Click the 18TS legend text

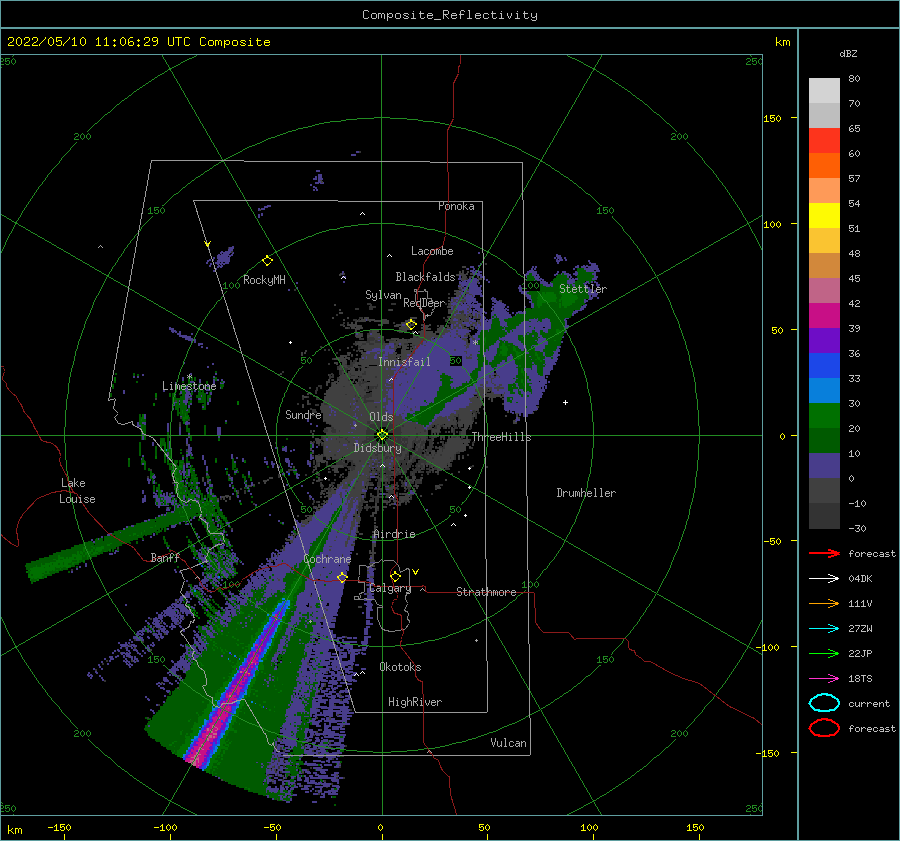pos(860,679)
